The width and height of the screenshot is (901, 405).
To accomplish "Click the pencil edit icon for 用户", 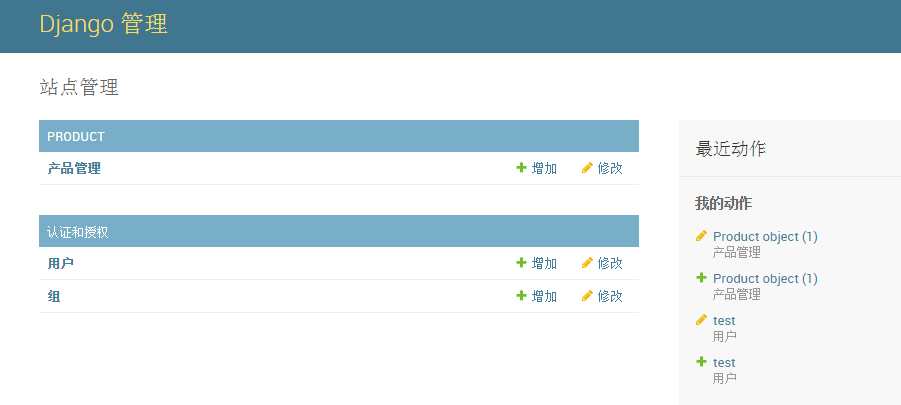I will click(587, 263).
